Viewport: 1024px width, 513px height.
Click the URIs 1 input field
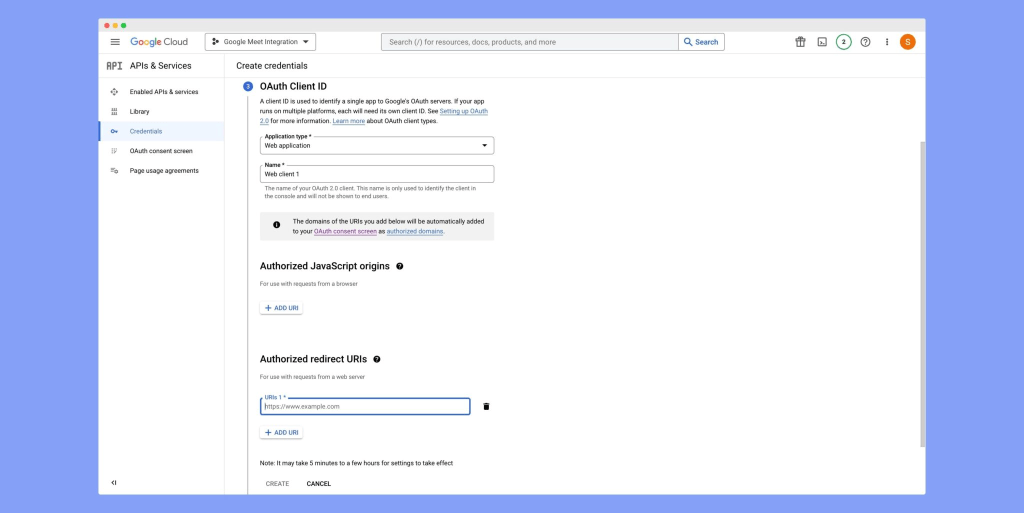coord(364,407)
